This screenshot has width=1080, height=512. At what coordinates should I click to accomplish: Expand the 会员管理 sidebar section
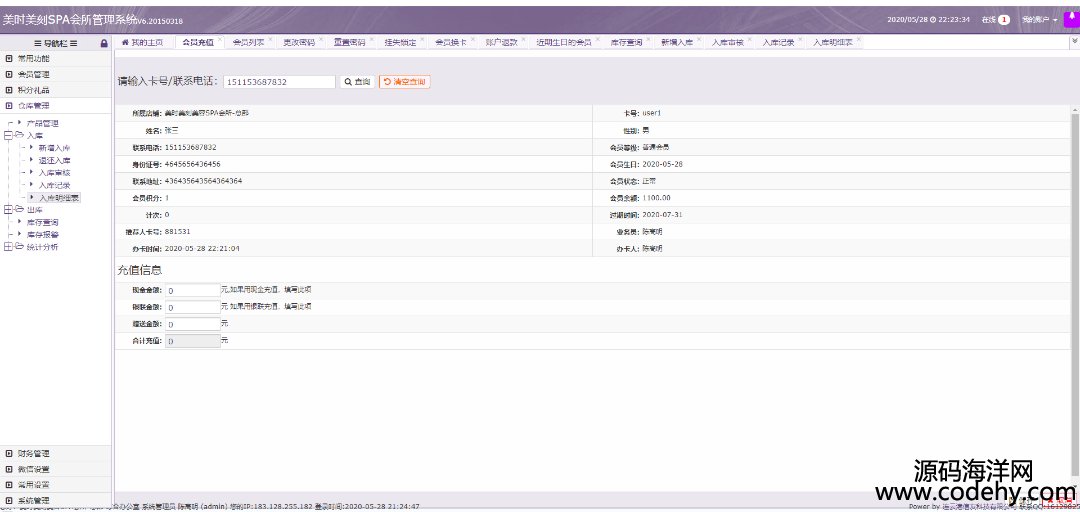click(x=33, y=74)
